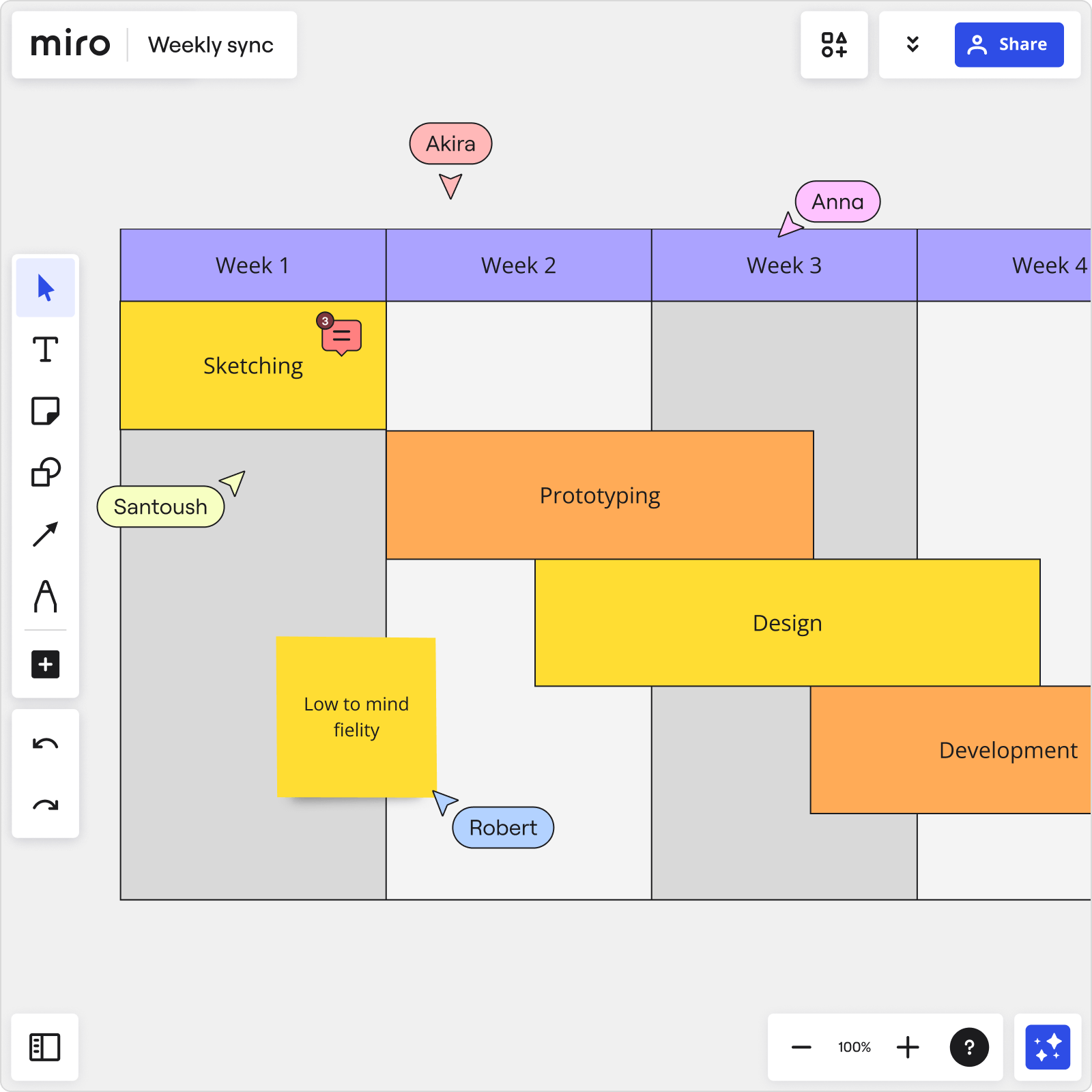Select the Sticky note tool
Screen dimensions: 1092x1092
(46, 411)
